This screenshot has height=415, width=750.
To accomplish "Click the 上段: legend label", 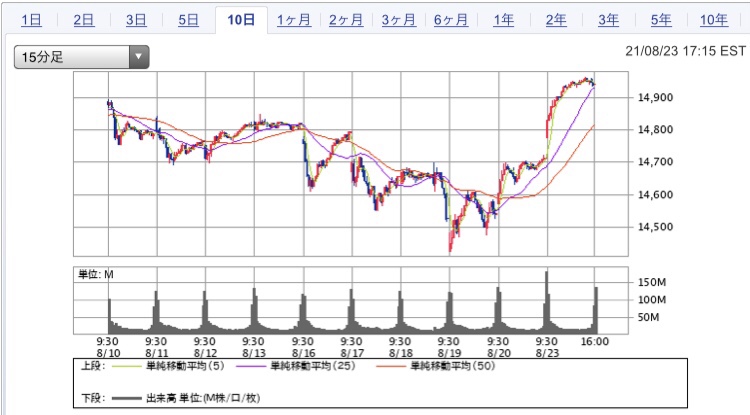I will click(x=93, y=366).
